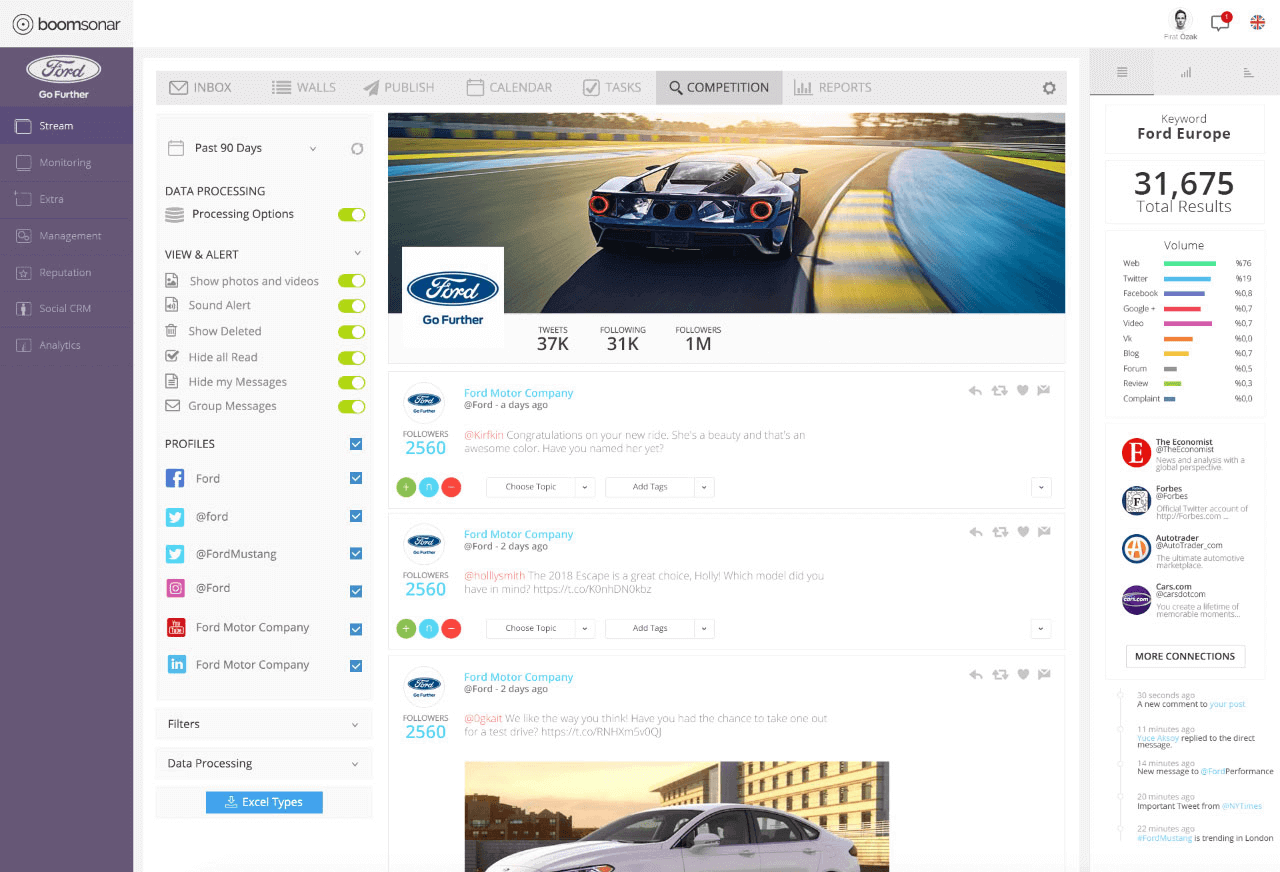The height and width of the screenshot is (872, 1280).
Task: Click the MORE CONNECTIONS button
Action: click(1185, 656)
